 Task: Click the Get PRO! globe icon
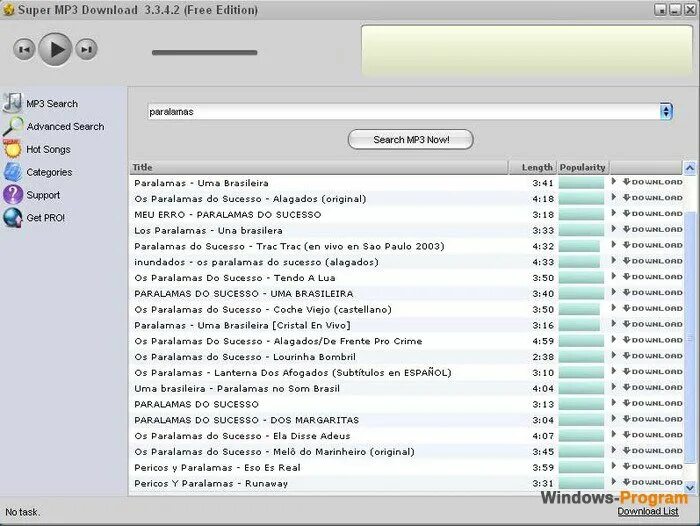[12, 218]
